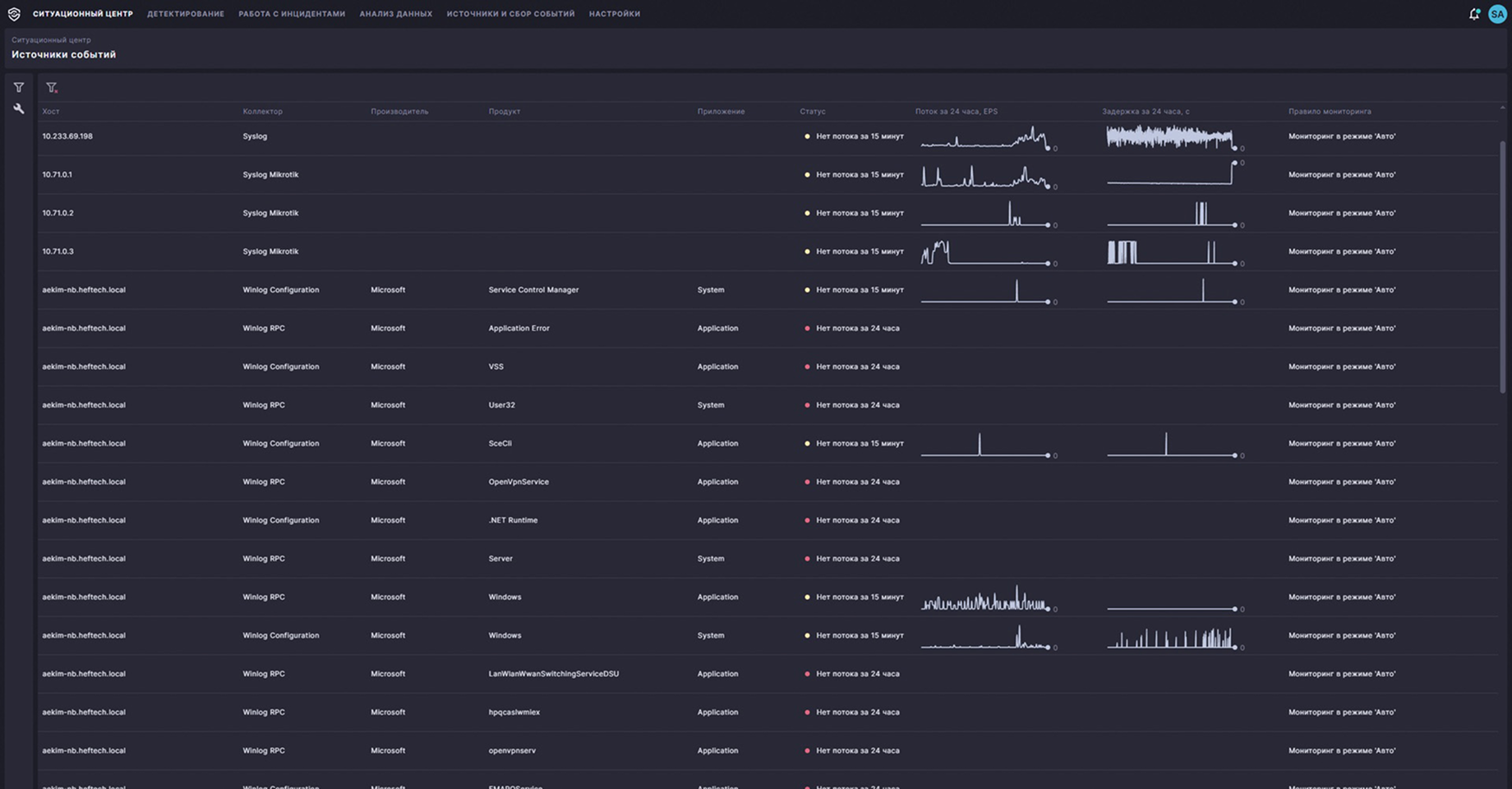Click the wrench settings icon in sidebar
1512x789 pixels.
click(19, 108)
